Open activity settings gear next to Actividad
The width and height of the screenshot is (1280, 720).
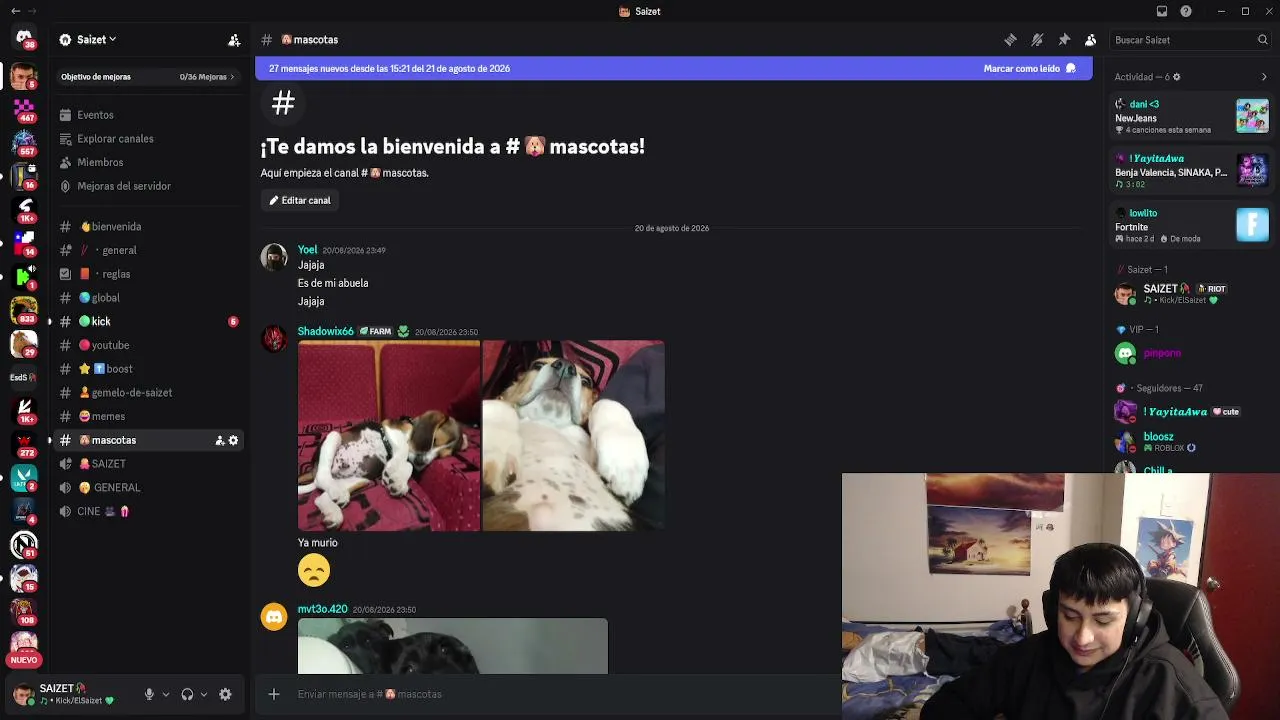click(1176, 77)
